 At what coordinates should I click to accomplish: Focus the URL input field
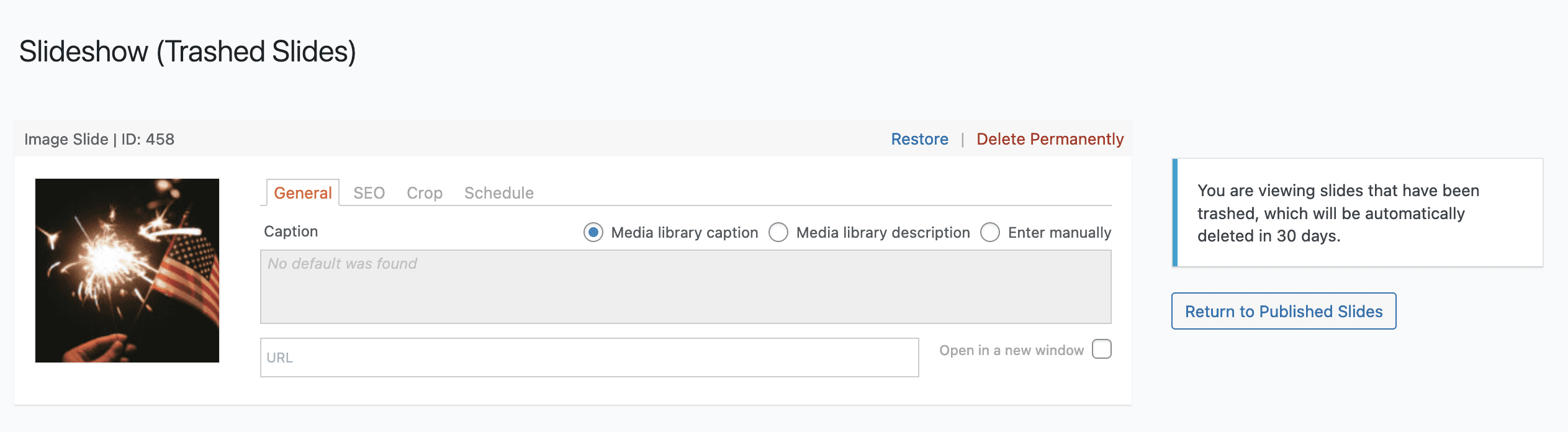(589, 358)
